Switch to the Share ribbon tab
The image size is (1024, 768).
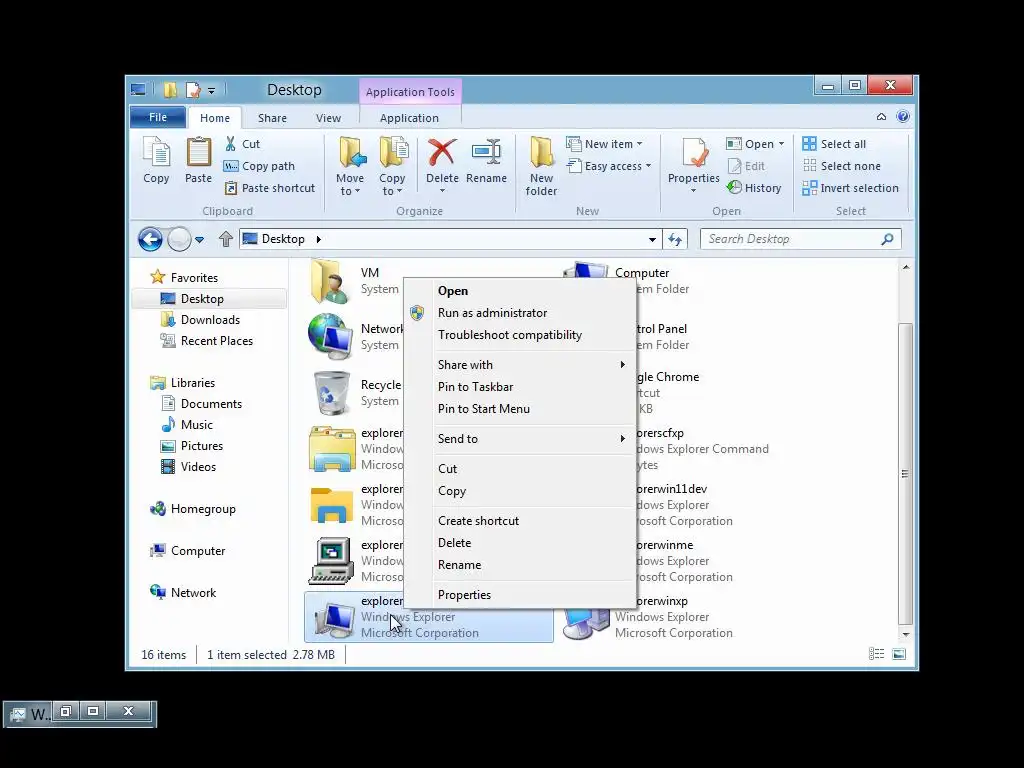(272, 118)
